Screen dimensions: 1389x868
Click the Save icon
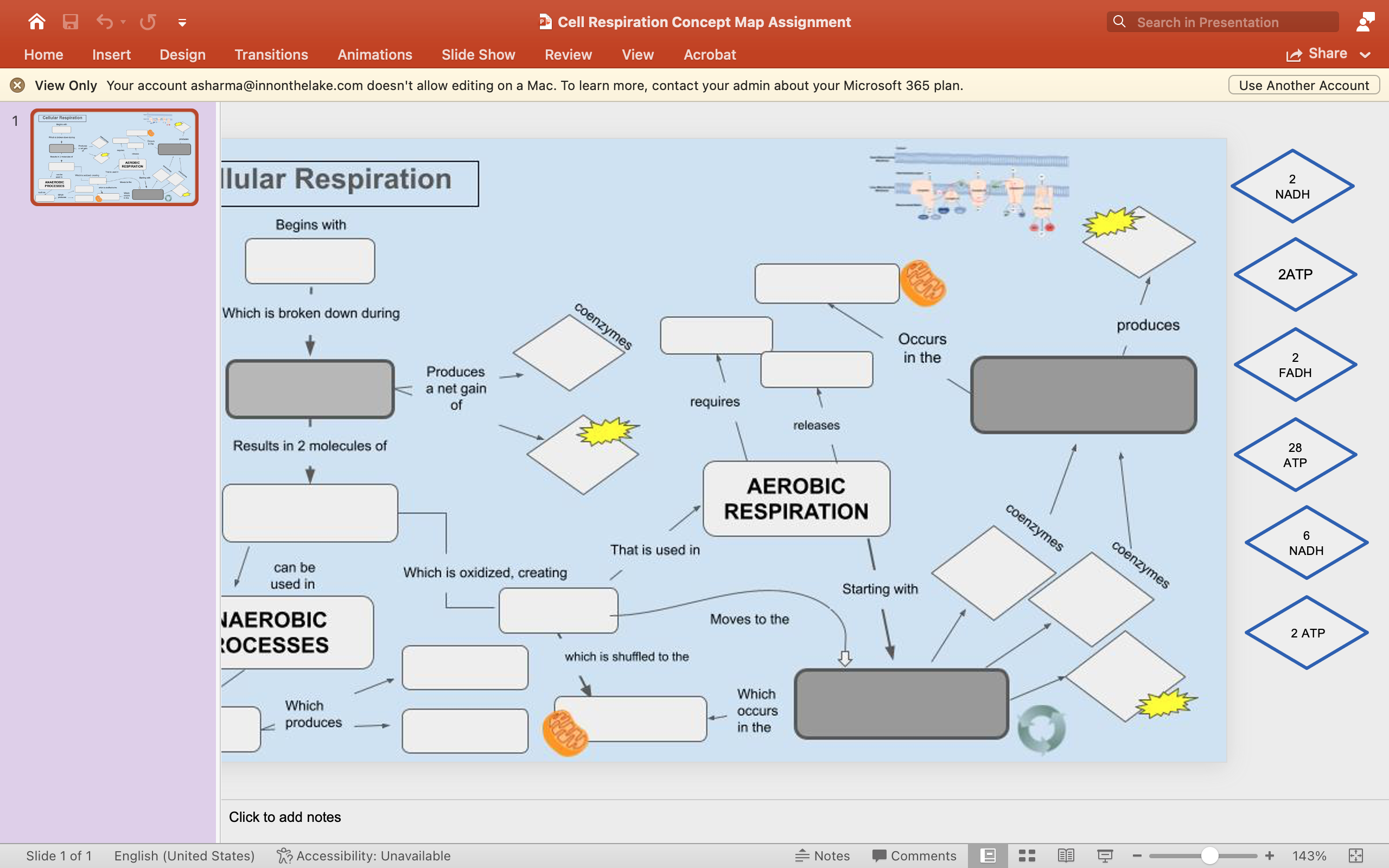70,21
